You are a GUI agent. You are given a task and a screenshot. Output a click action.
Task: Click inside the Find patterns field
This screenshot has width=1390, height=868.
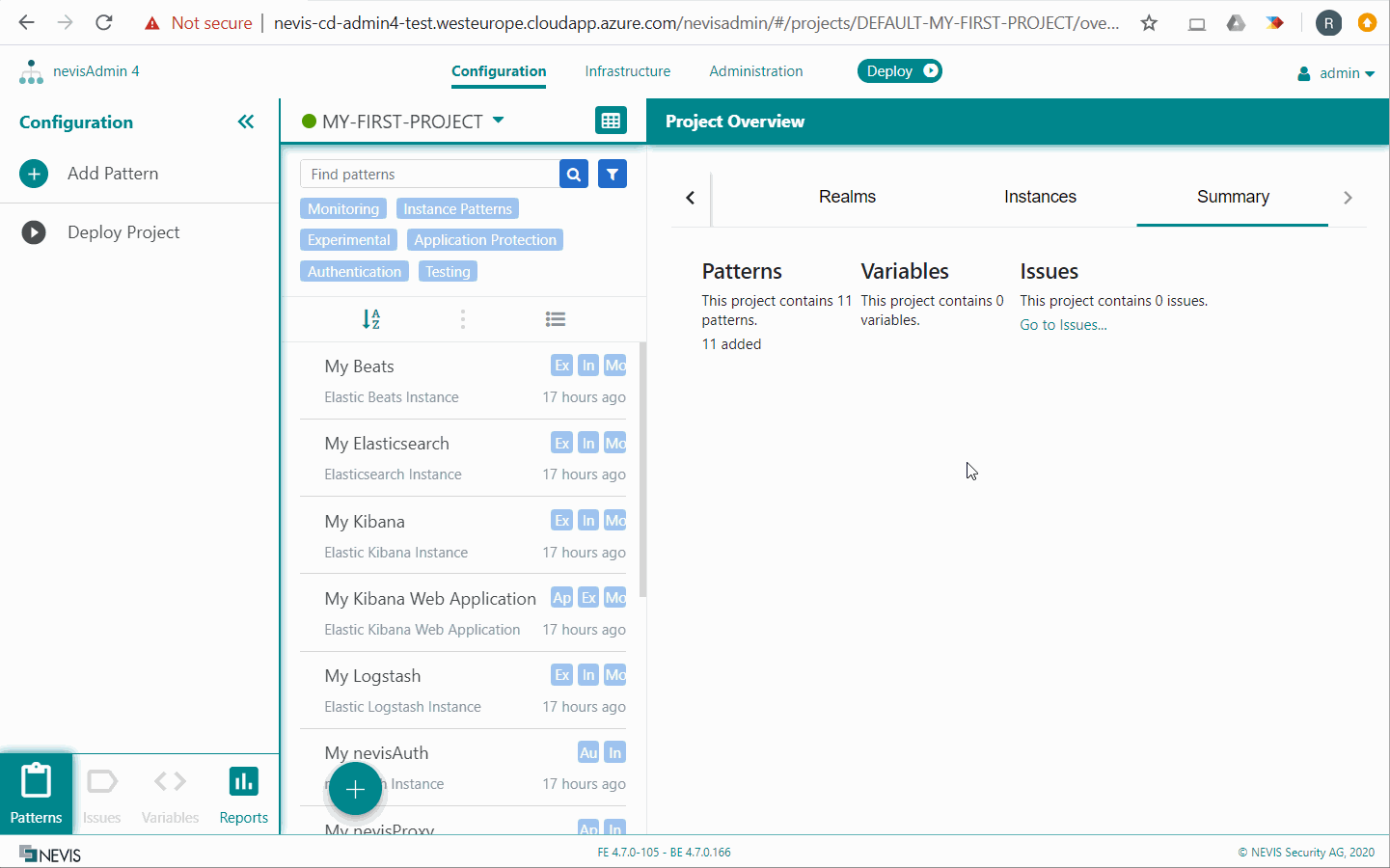tap(429, 175)
